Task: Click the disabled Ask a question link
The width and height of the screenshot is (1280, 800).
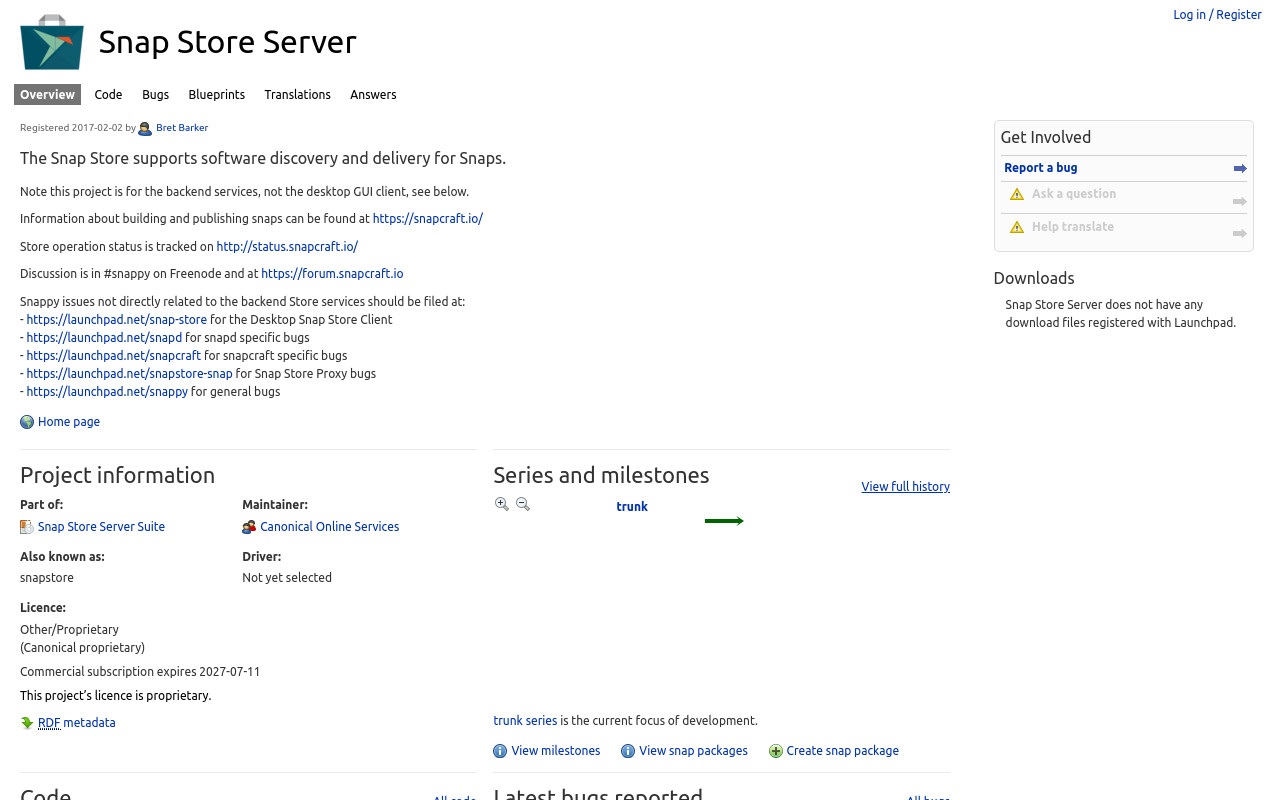Action: tap(1074, 194)
